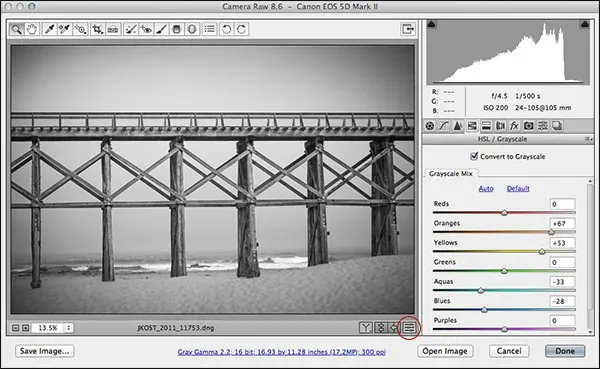
Task: Click the Purples value field
Action: 562,321
